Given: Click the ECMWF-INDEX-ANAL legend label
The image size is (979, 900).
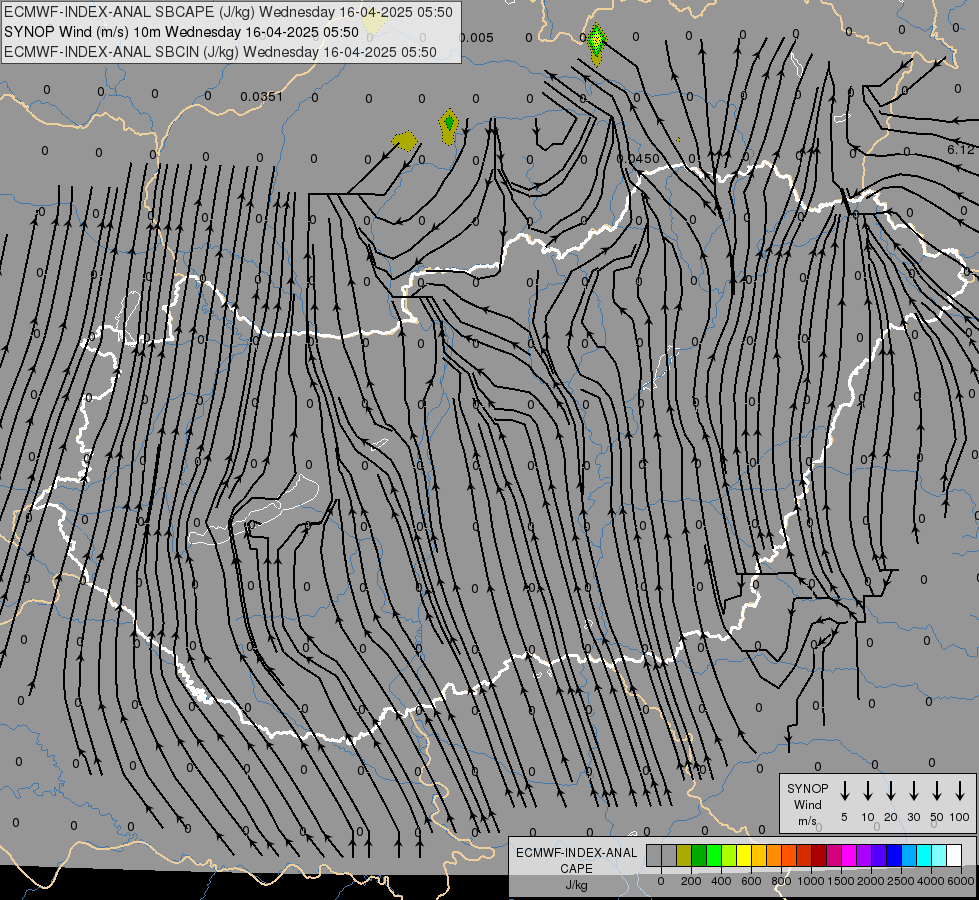Looking at the screenshot, I should point(576,853).
